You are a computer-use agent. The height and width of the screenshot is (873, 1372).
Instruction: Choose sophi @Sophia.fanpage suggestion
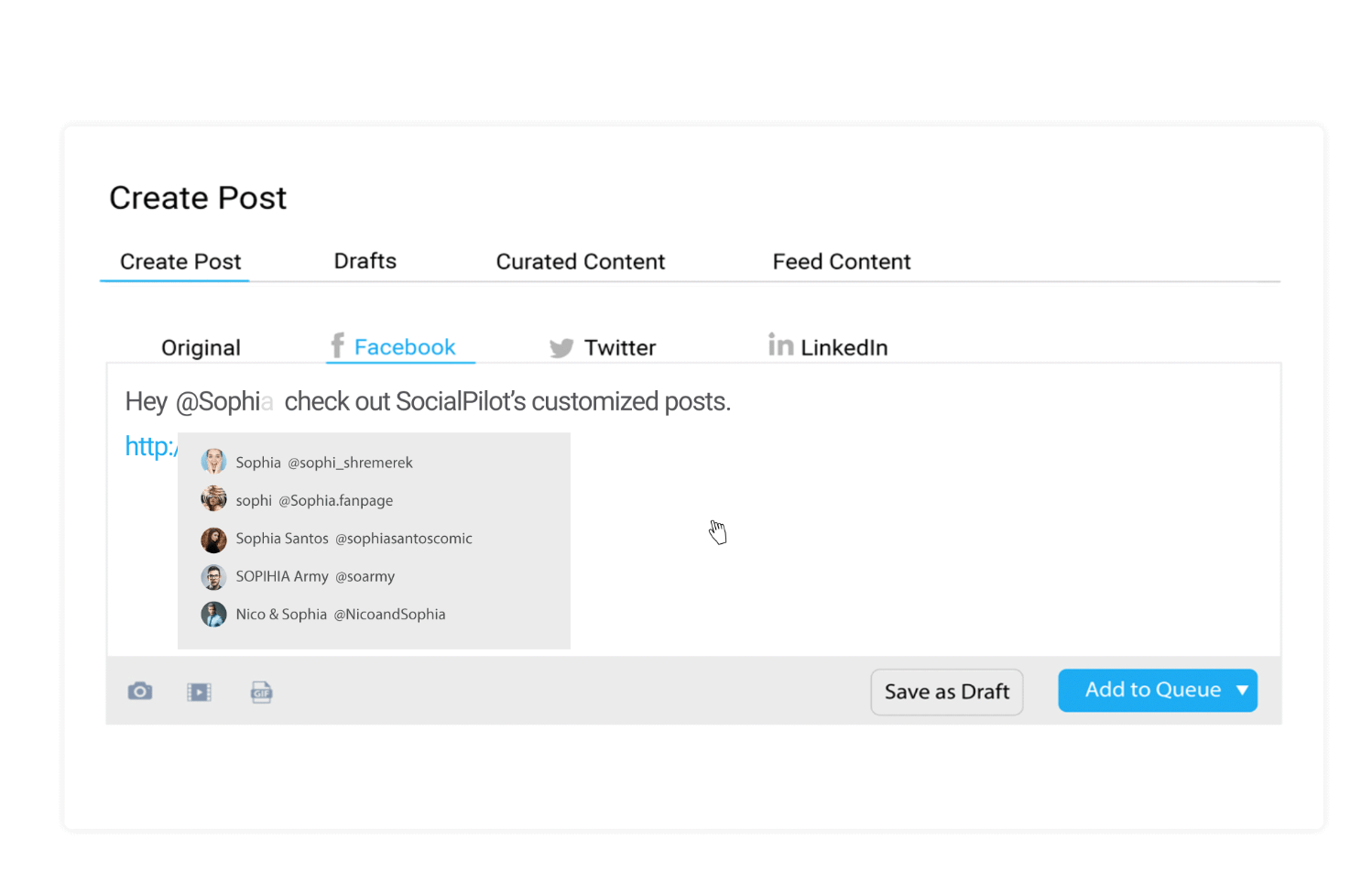point(314,500)
